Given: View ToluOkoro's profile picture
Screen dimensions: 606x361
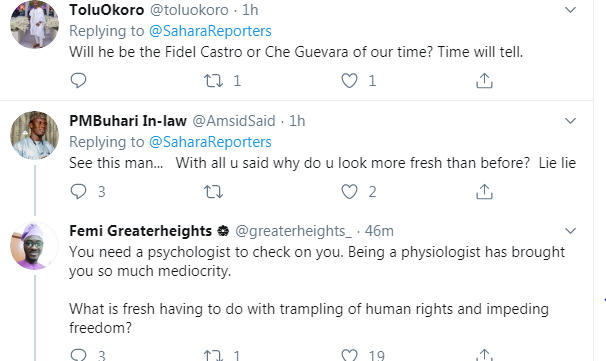Looking at the screenshot, I should point(34,24).
